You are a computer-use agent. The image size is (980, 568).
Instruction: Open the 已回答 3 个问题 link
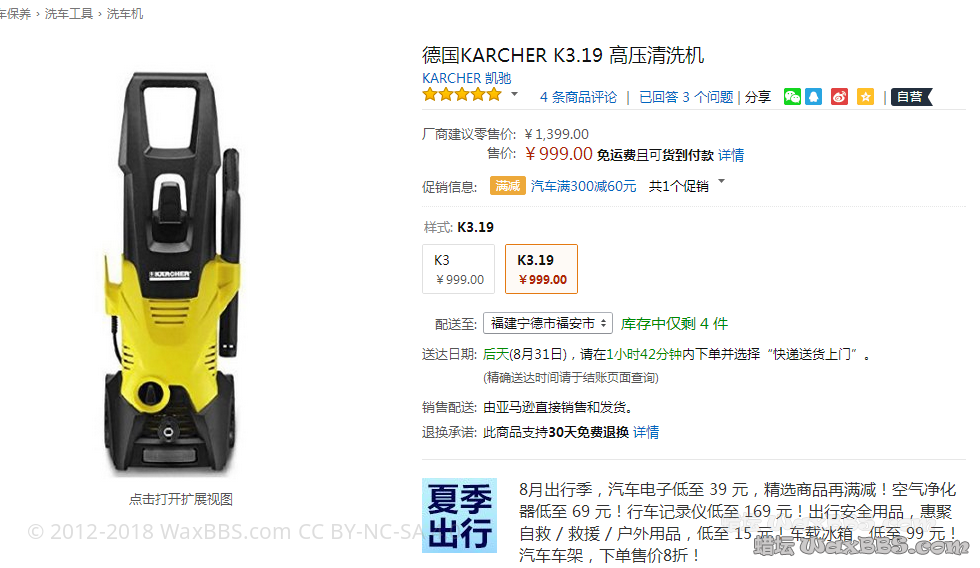[686, 97]
